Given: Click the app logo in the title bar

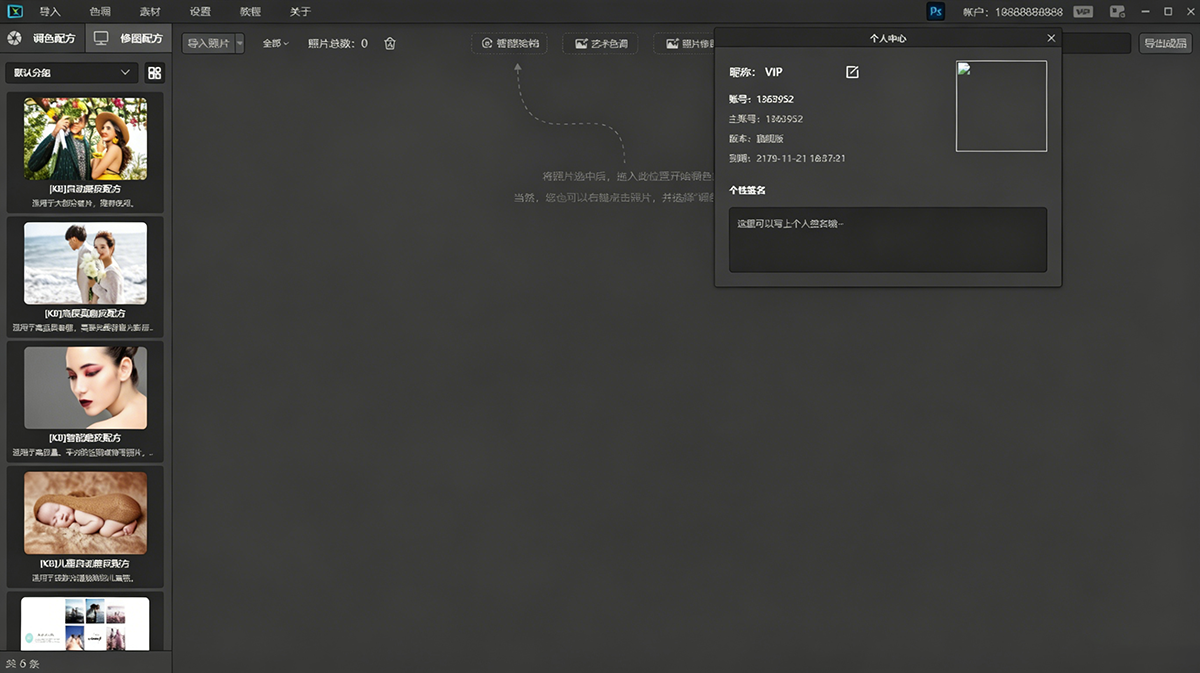Looking at the screenshot, I should [x=13, y=12].
